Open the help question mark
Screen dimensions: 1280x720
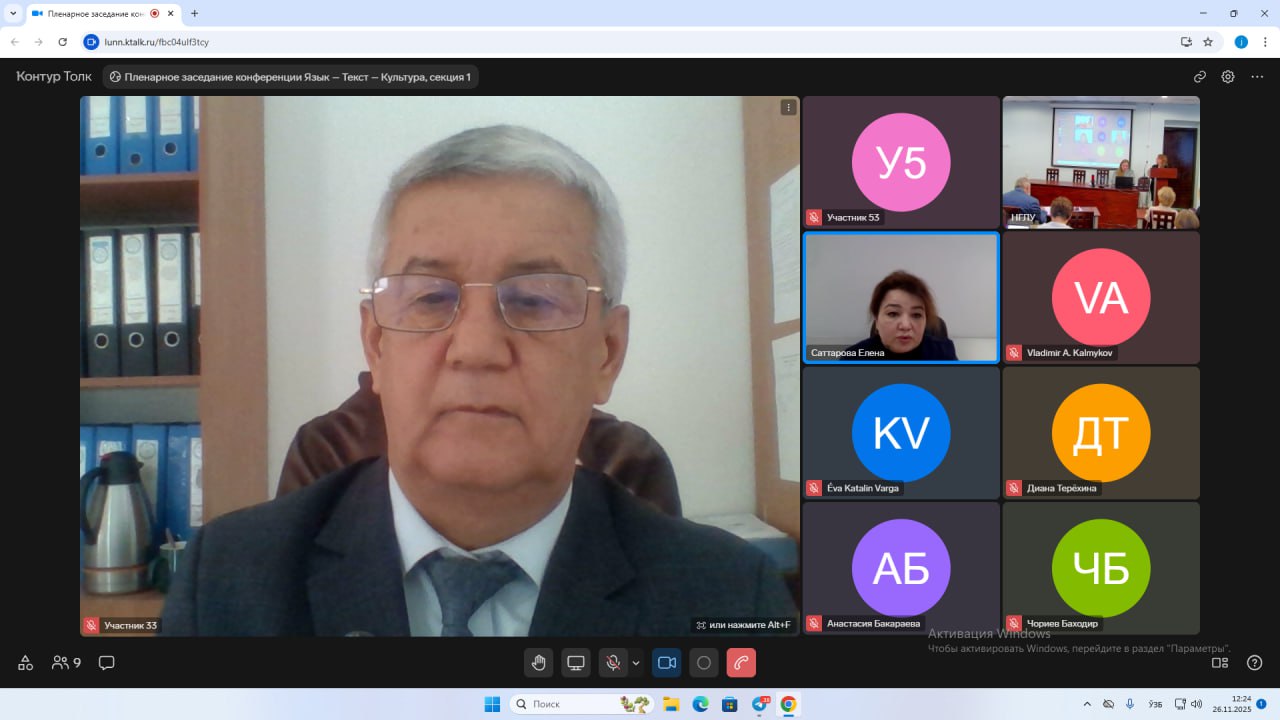[x=1254, y=662]
